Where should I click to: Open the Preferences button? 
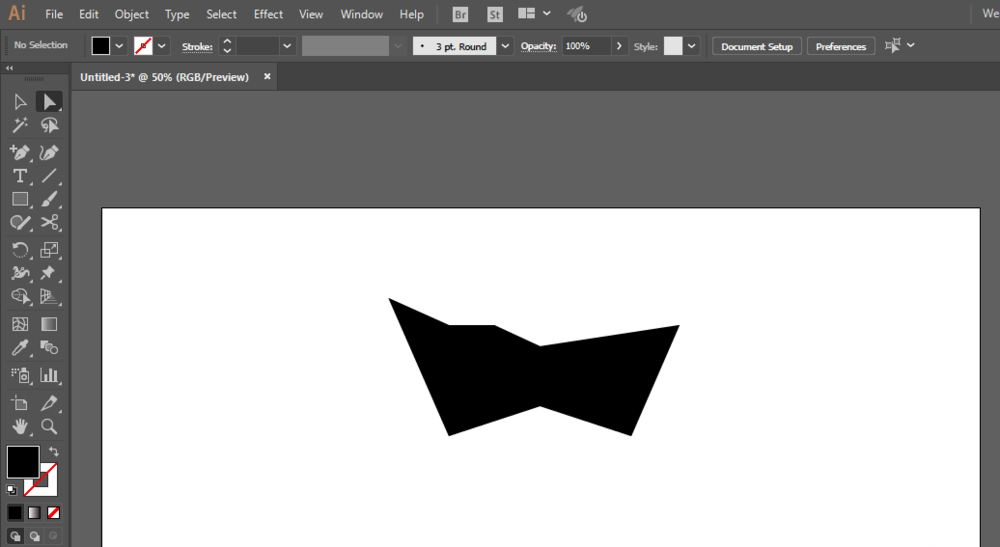click(x=841, y=46)
